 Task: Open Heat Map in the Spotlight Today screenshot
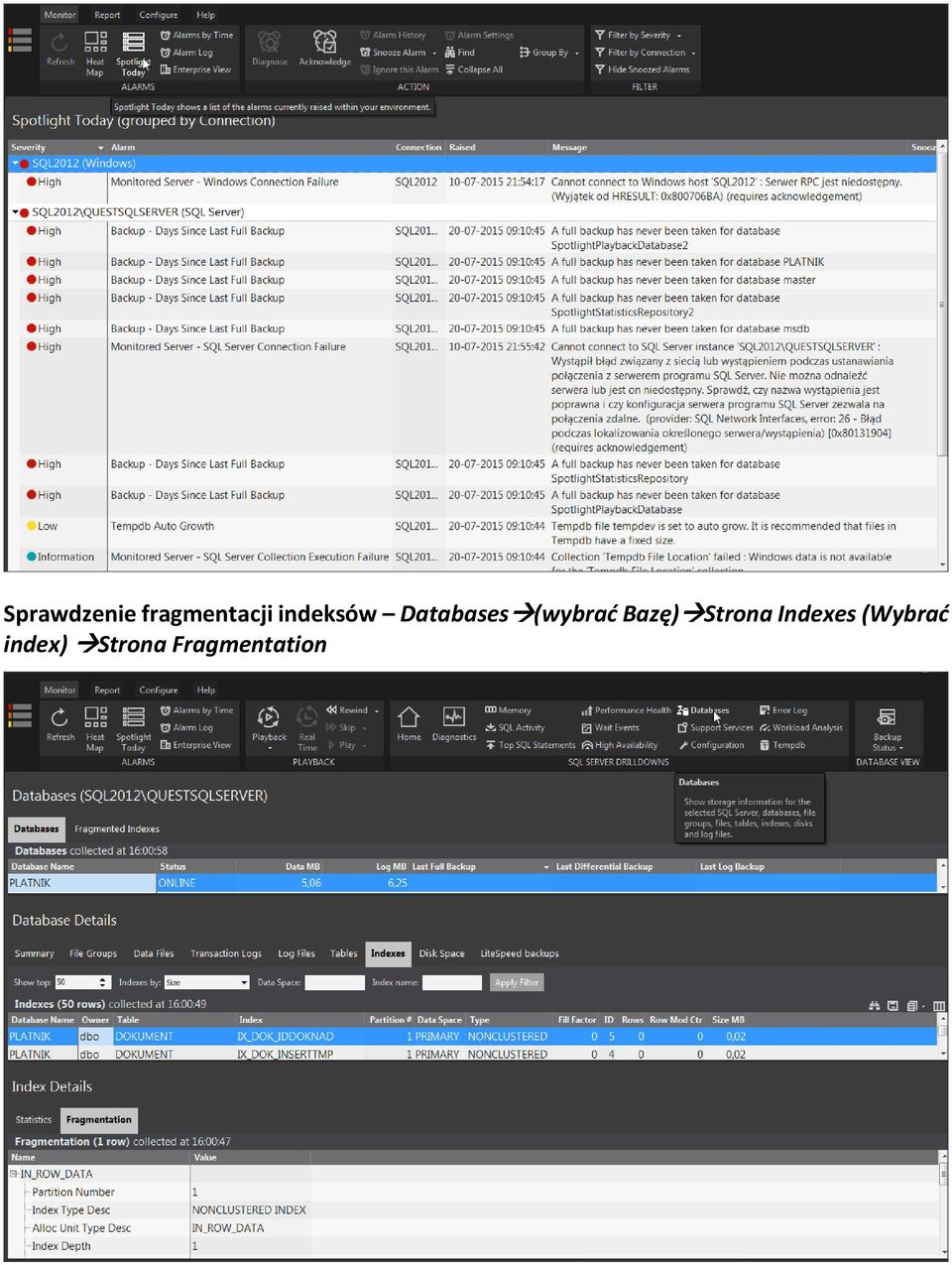point(95,54)
